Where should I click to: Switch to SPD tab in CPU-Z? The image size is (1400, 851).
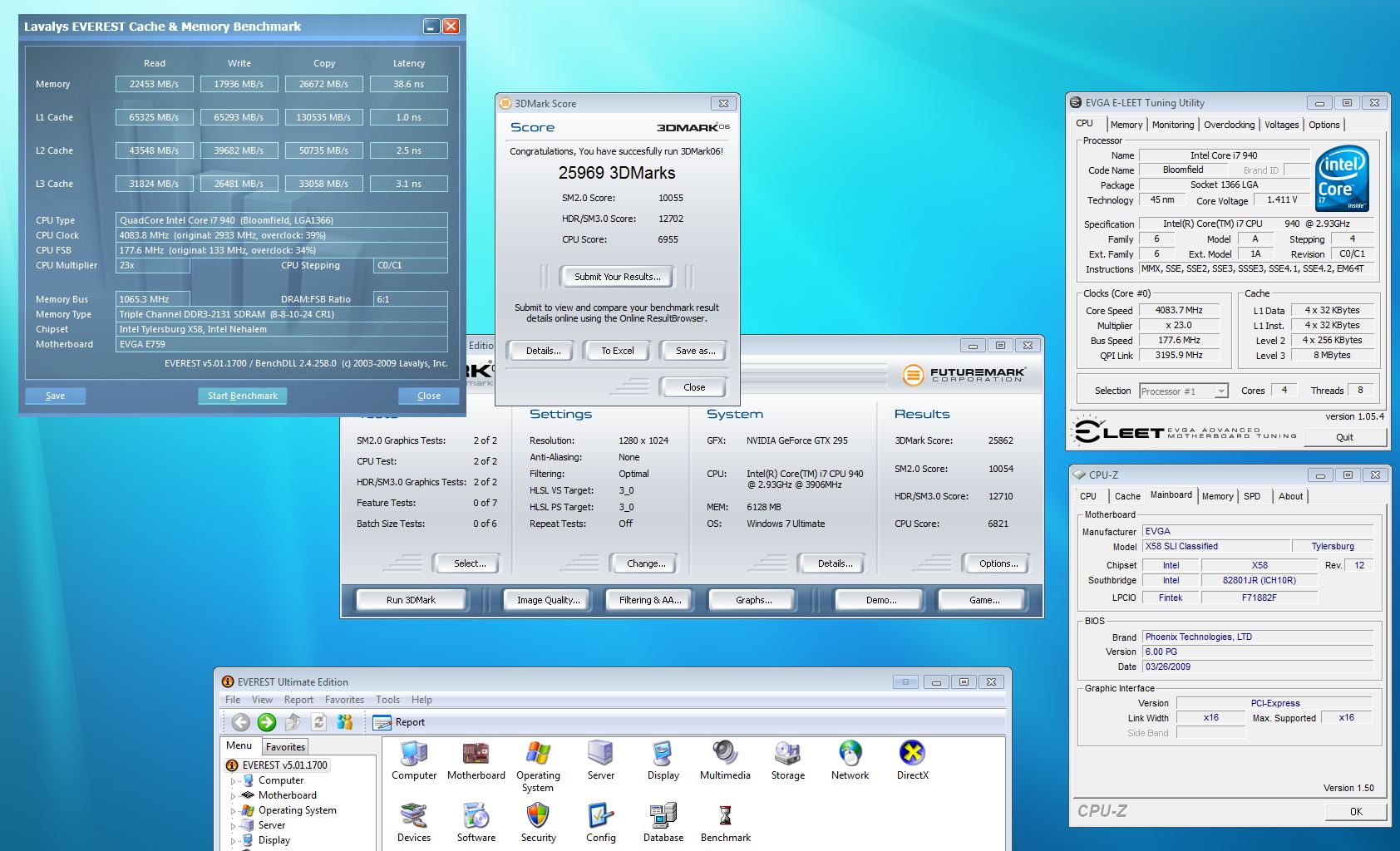[1252, 496]
